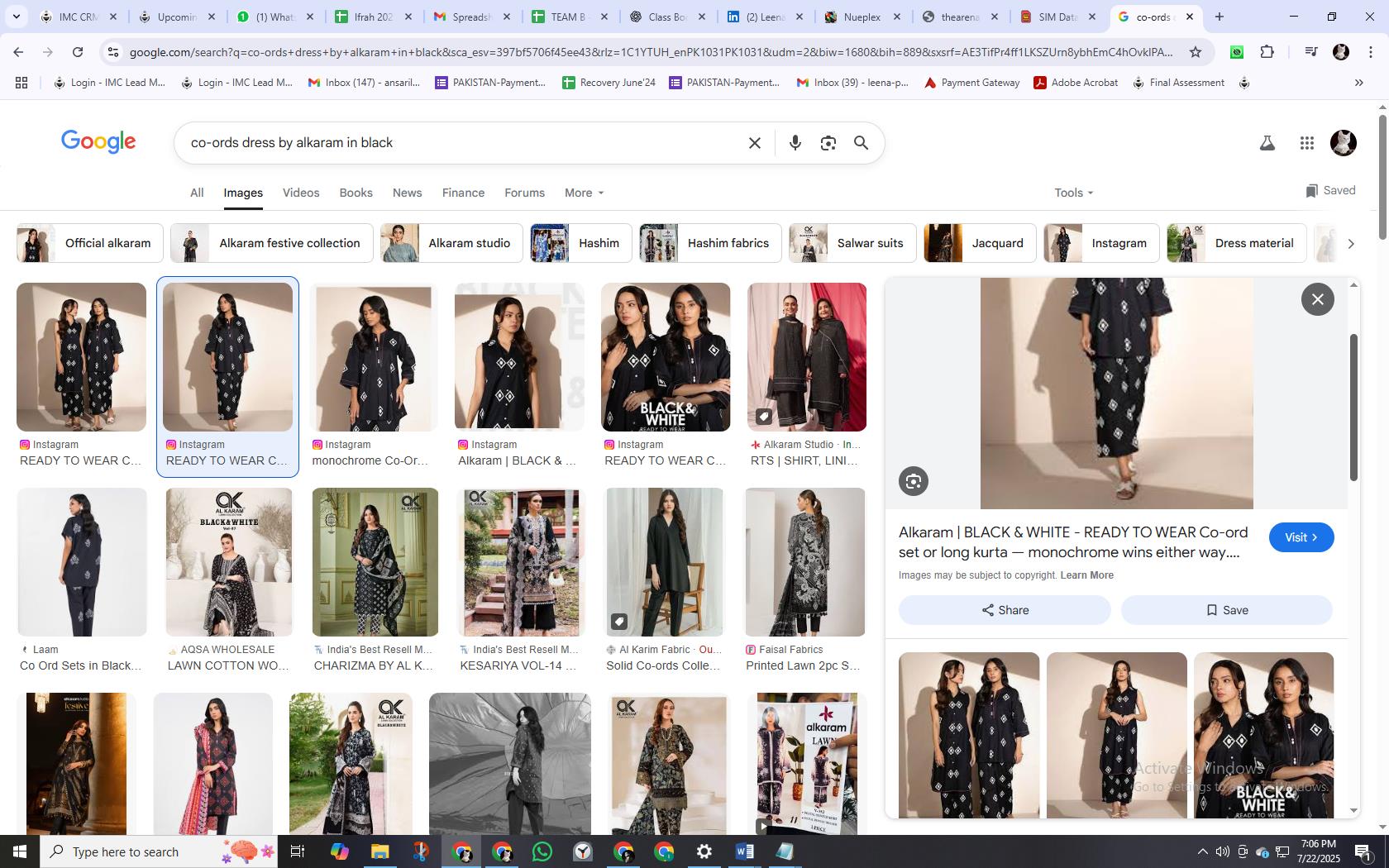The image size is (1389, 868).
Task: Open the bookmarks apps grid icon
Action: (x=21, y=83)
